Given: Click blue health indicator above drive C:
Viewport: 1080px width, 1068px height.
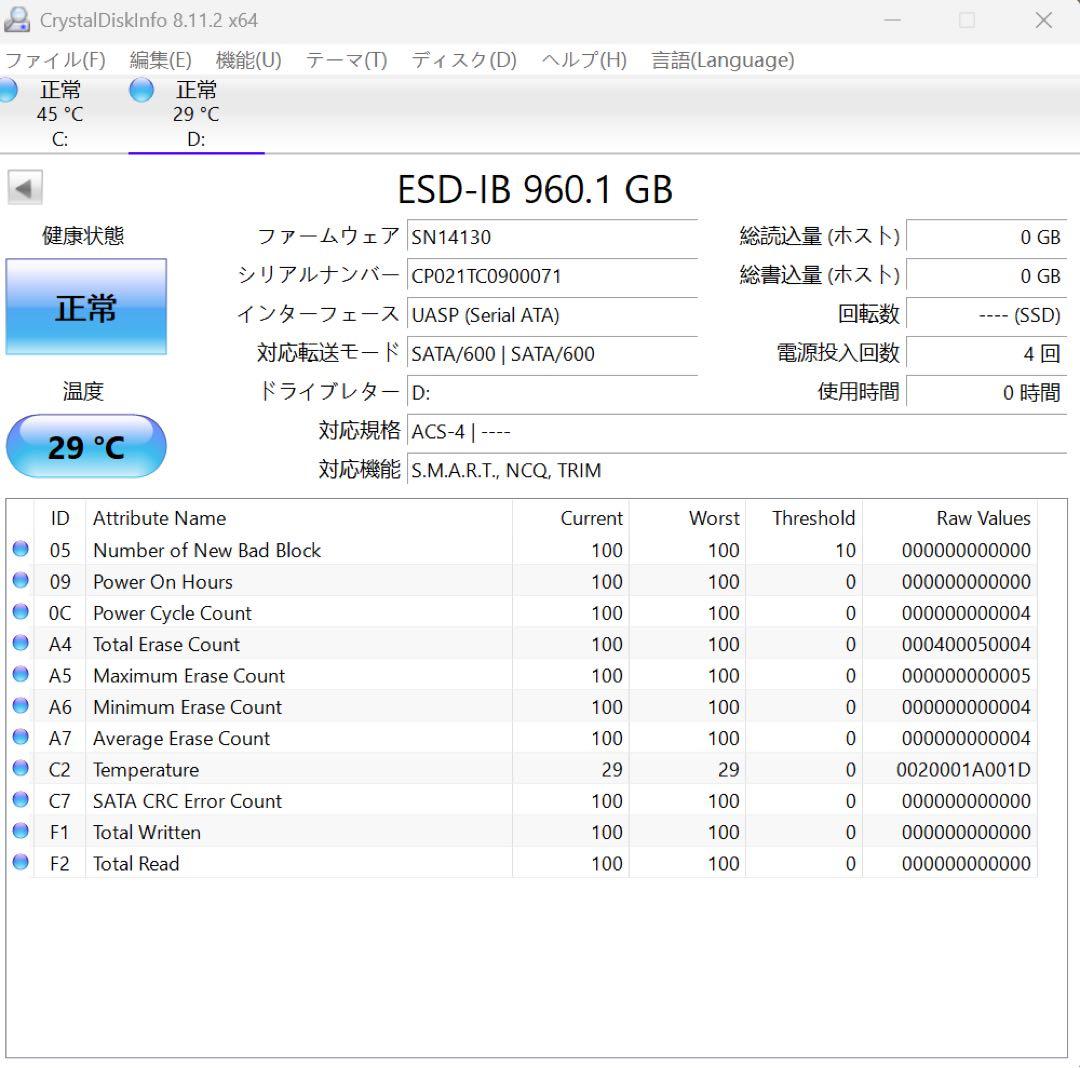Looking at the screenshot, I should pos(8,90).
